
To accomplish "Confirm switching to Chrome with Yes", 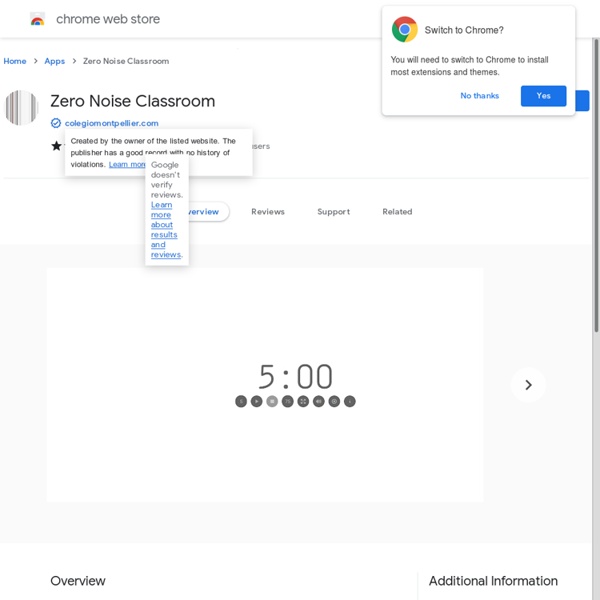I will 543,96.
